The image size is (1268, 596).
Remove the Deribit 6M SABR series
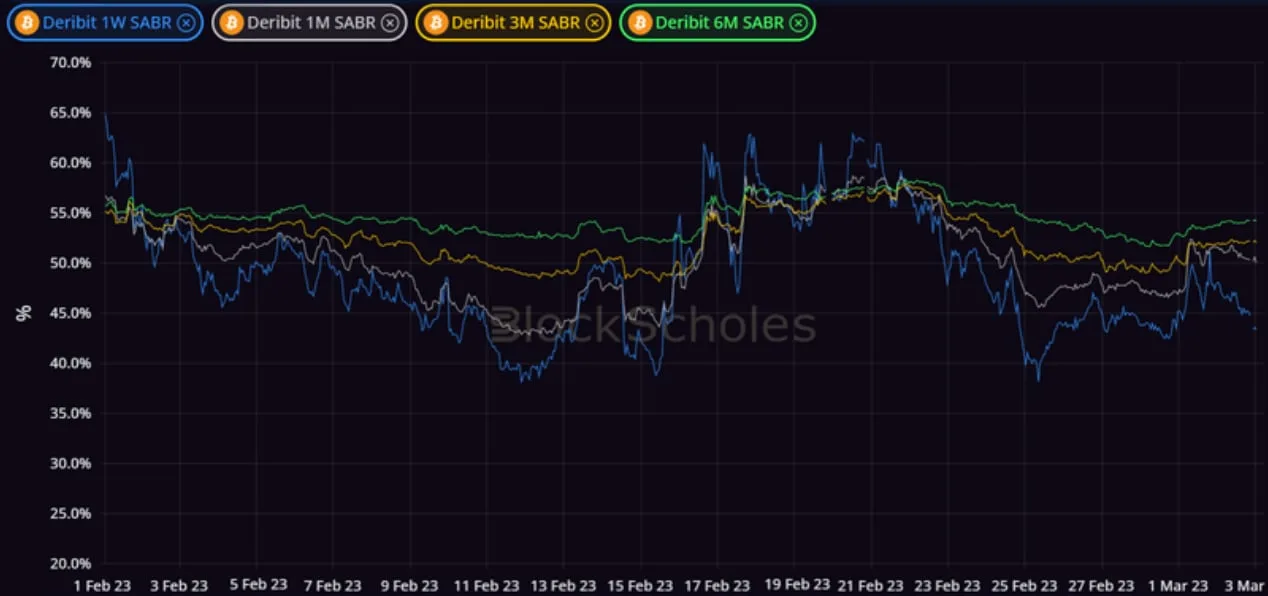tap(798, 22)
